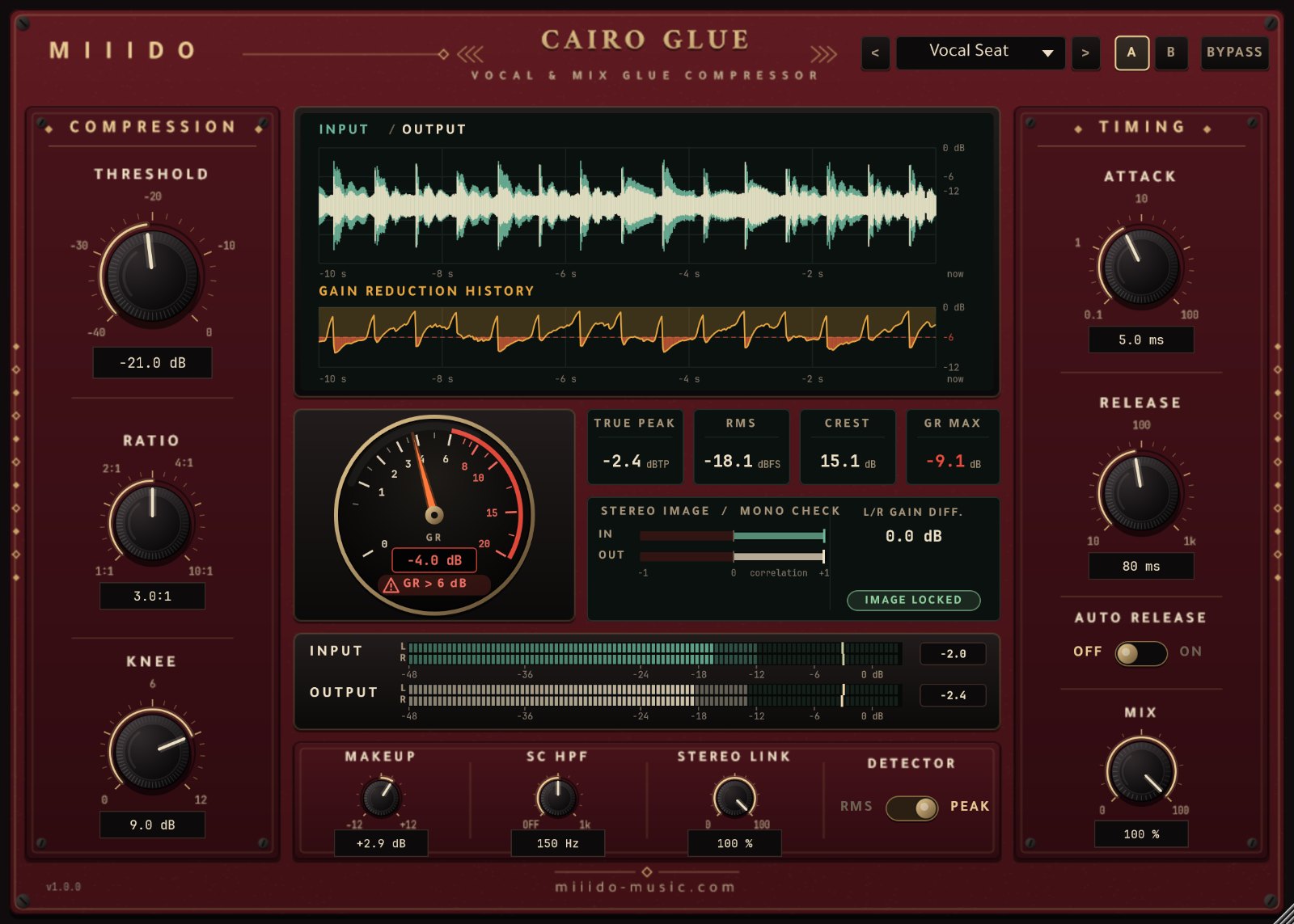Click the 150 Hz SC HPF value field

click(557, 843)
